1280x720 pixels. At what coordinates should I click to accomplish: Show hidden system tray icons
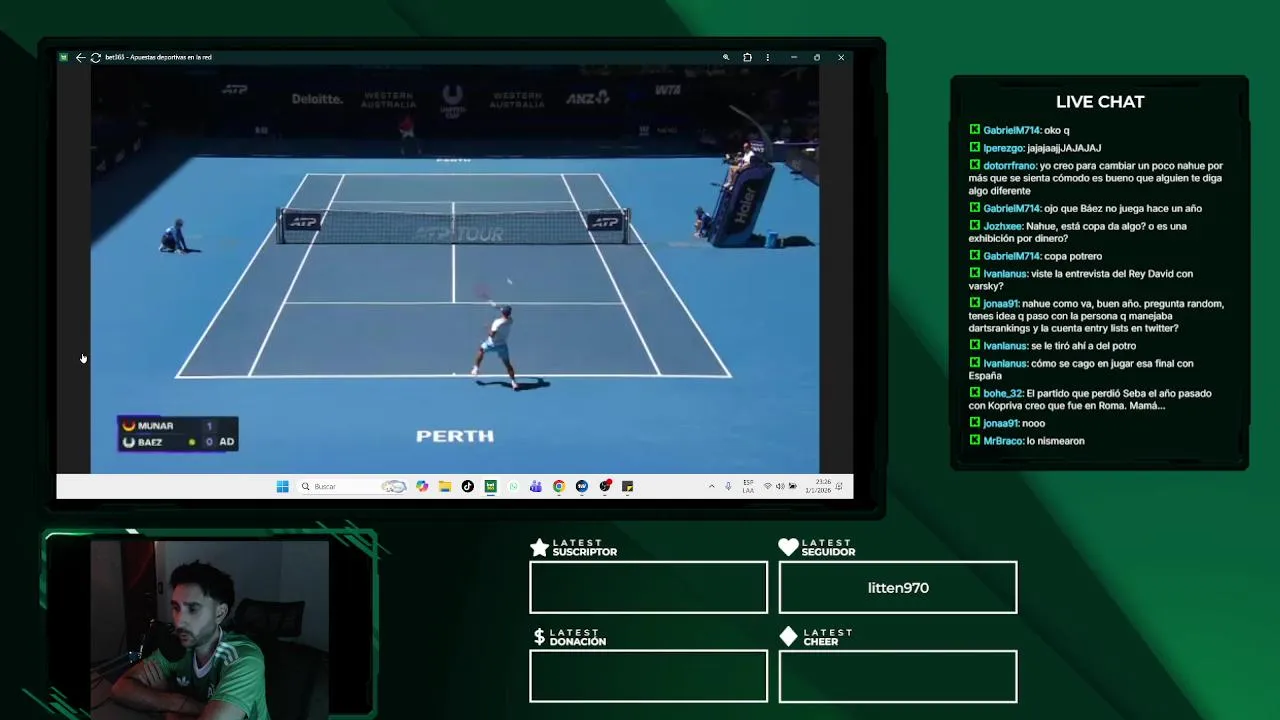coord(712,486)
